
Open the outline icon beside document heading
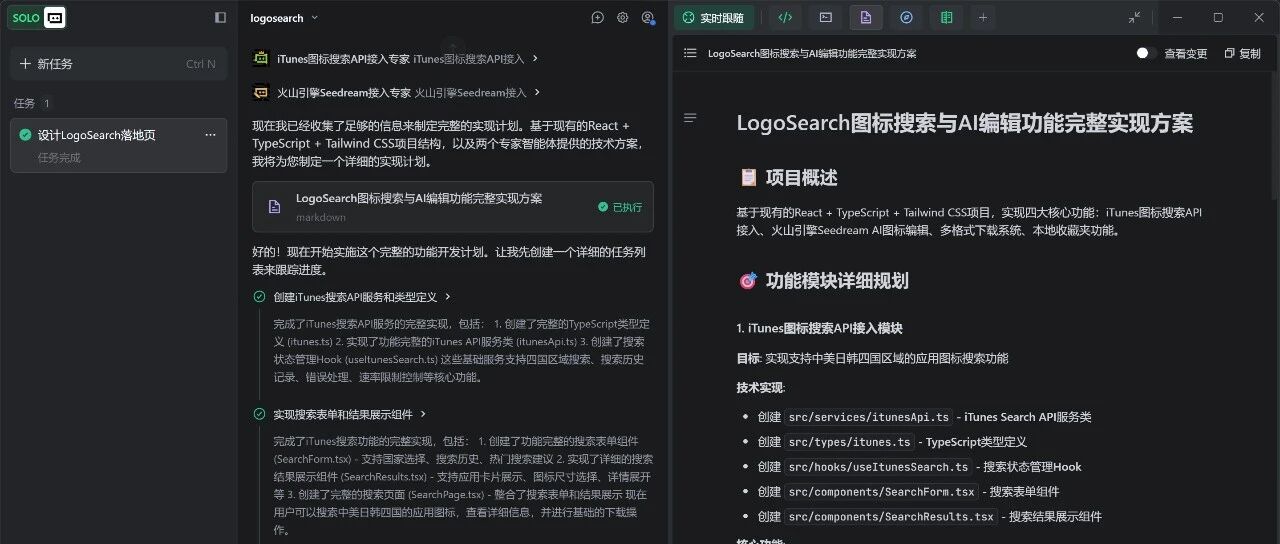690,118
